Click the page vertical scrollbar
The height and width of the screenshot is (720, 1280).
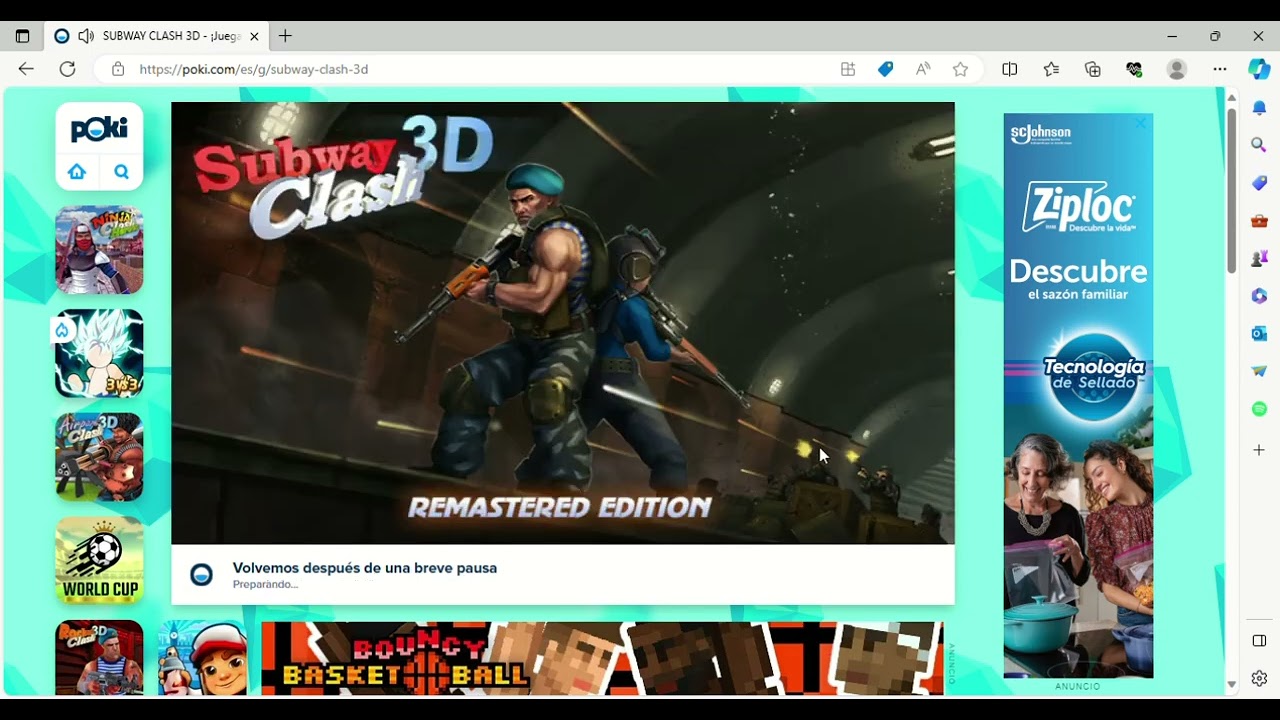point(1231,190)
